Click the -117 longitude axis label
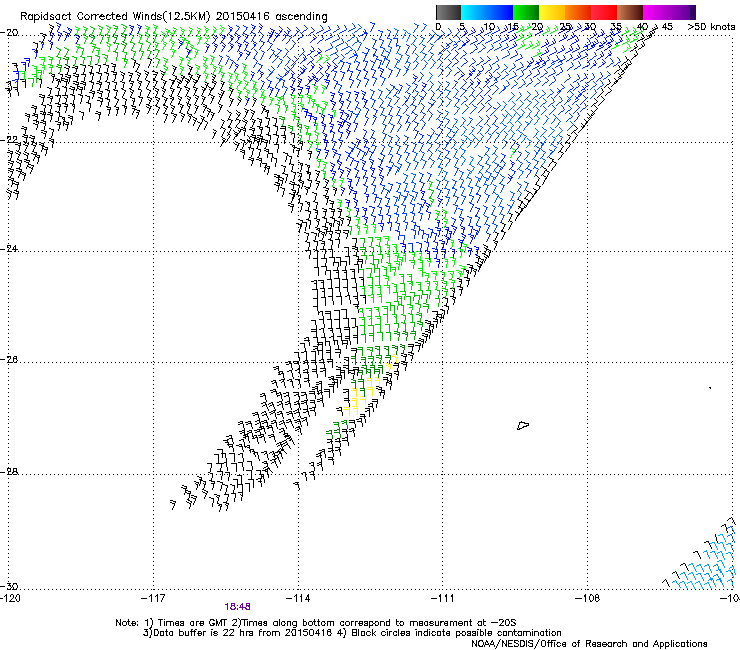 coord(153,599)
